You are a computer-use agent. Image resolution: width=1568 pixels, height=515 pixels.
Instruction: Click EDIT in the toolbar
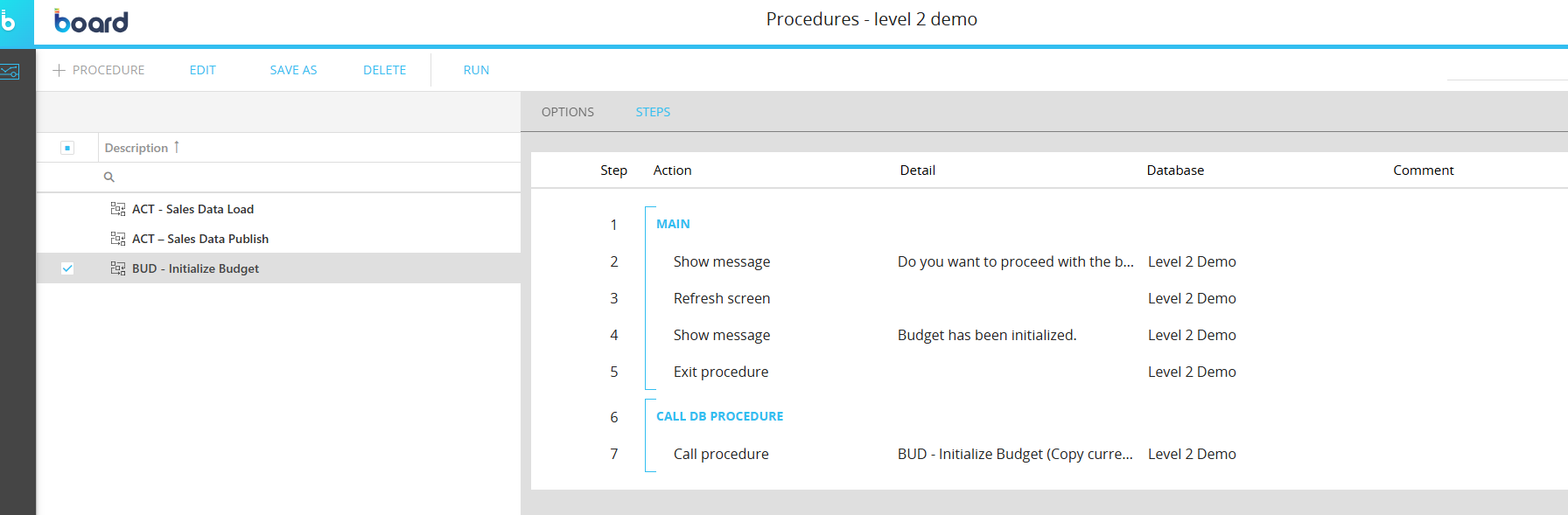pyautogui.click(x=202, y=70)
